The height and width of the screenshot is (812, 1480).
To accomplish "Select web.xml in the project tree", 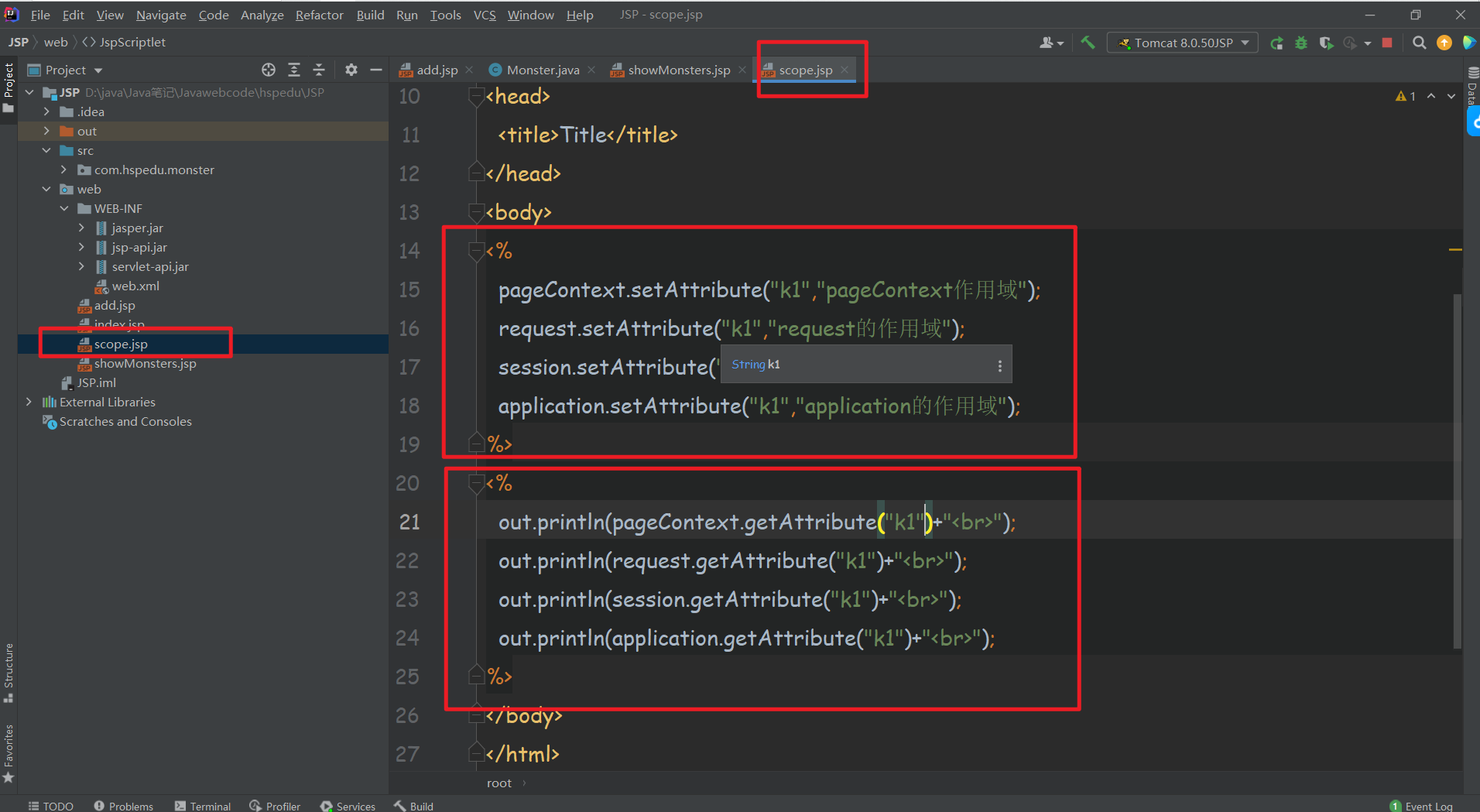I will click(x=135, y=286).
